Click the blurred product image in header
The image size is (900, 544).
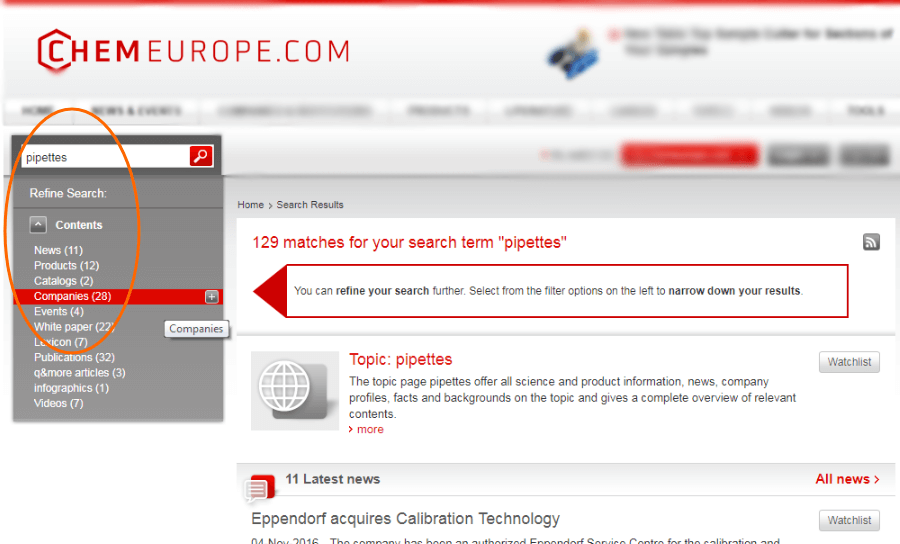click(573, 55)
